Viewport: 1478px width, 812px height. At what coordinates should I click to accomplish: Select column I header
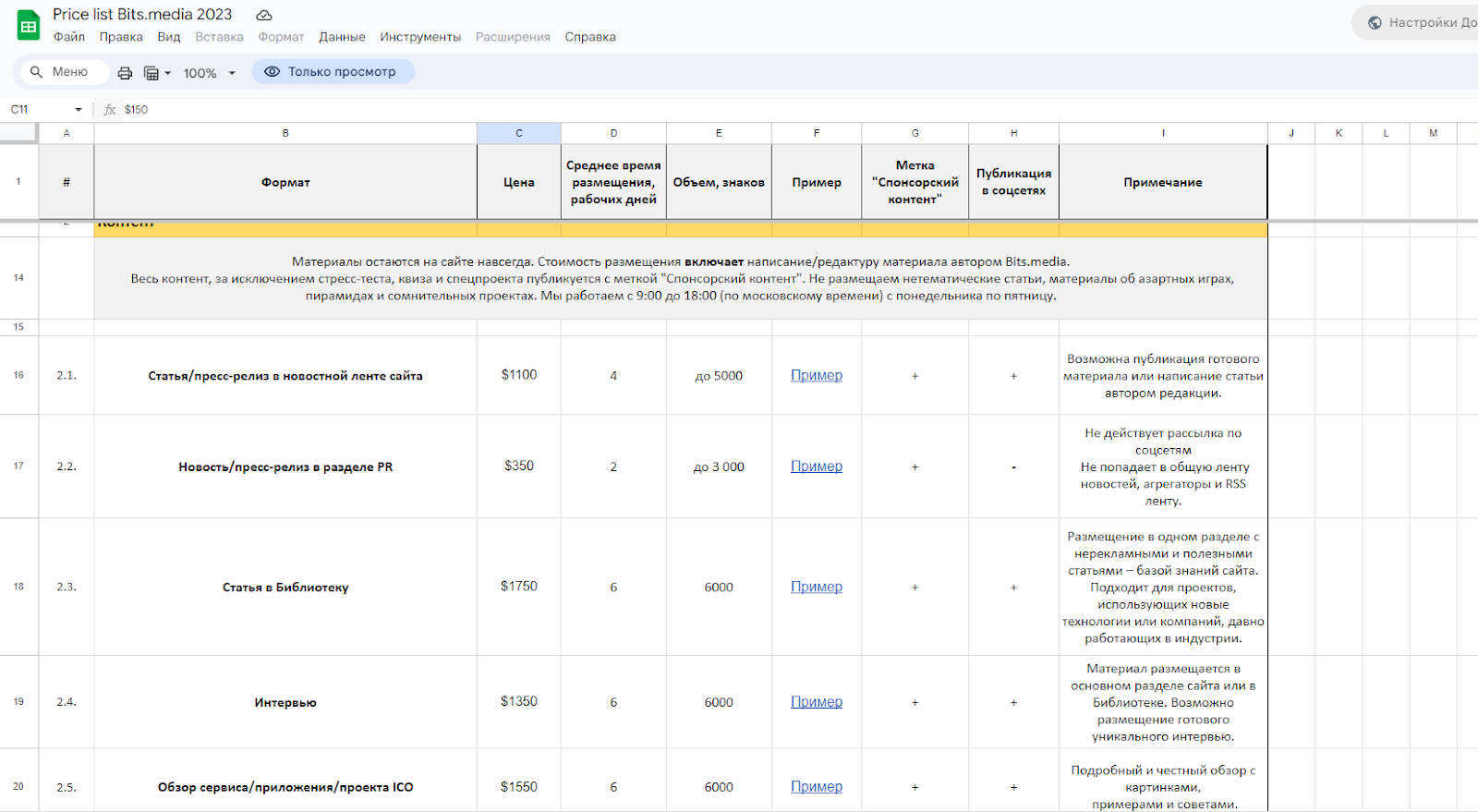(x=1163, y=133)
